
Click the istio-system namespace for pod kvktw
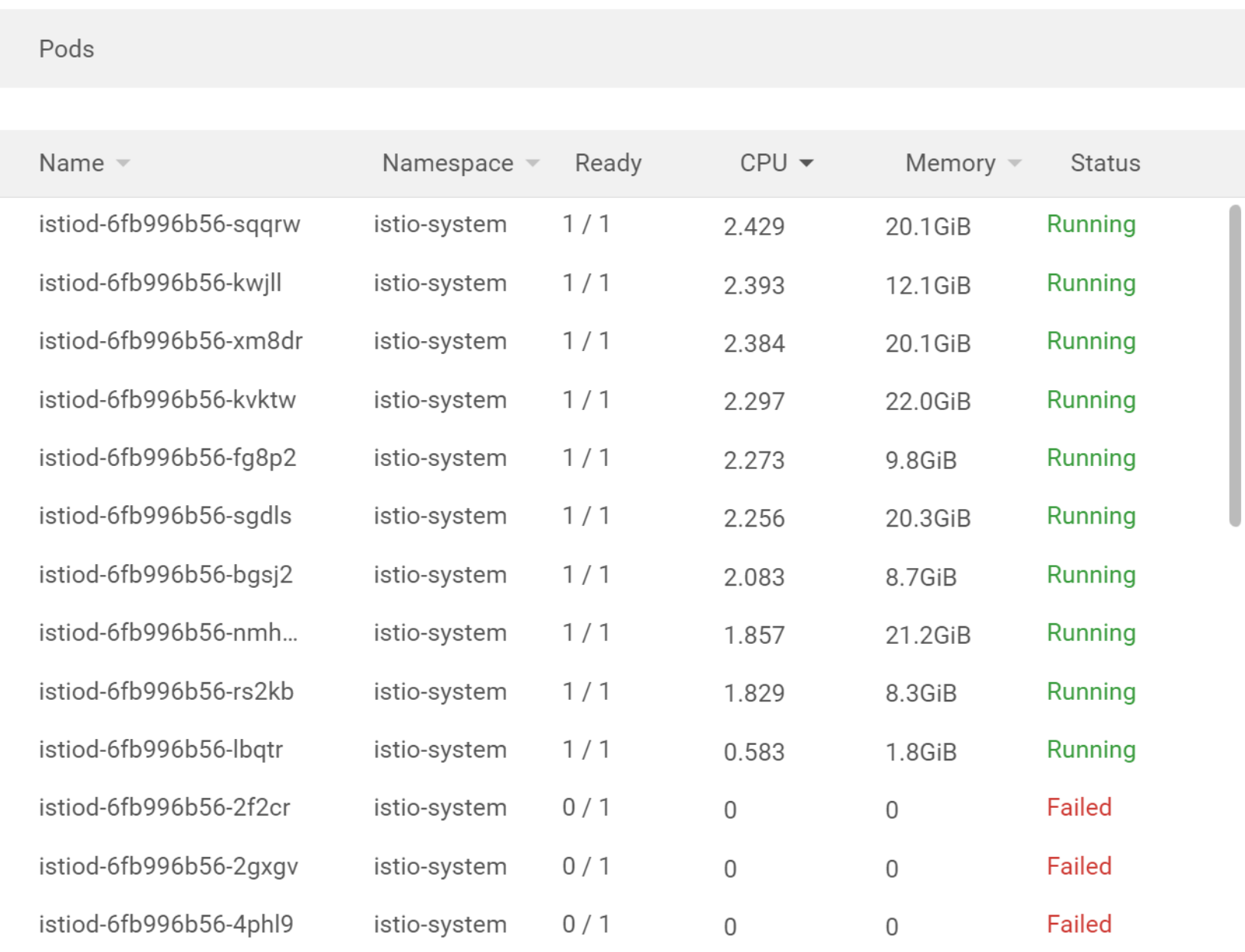coord(440,399)
